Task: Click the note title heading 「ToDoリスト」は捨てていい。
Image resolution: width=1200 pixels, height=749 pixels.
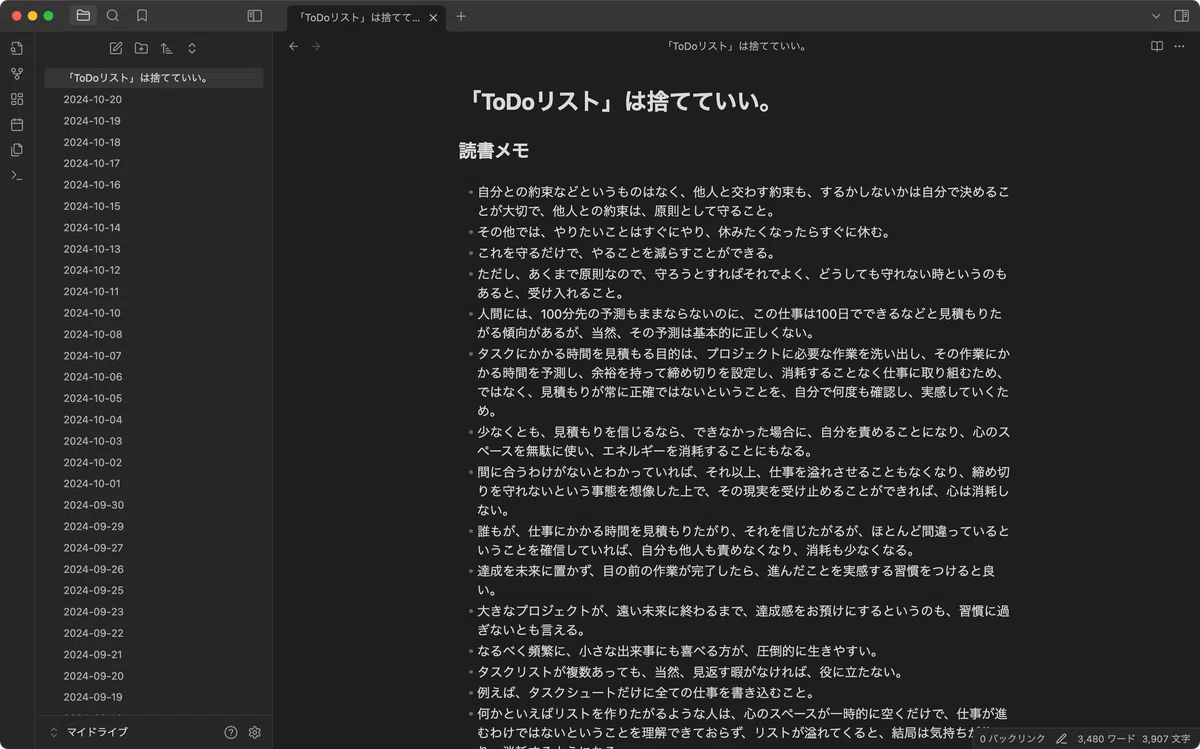Action: (618, 102)
